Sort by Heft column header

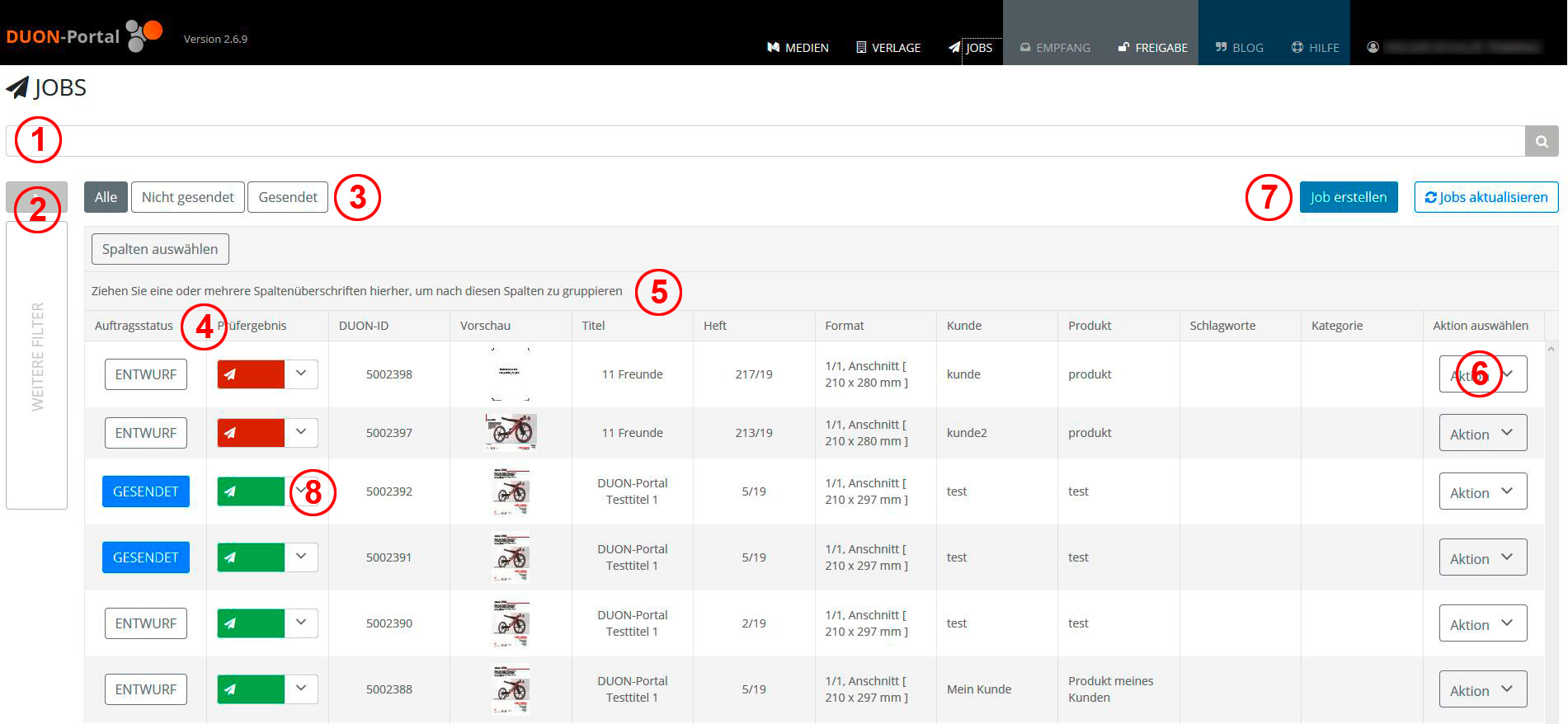pos(715,326)
